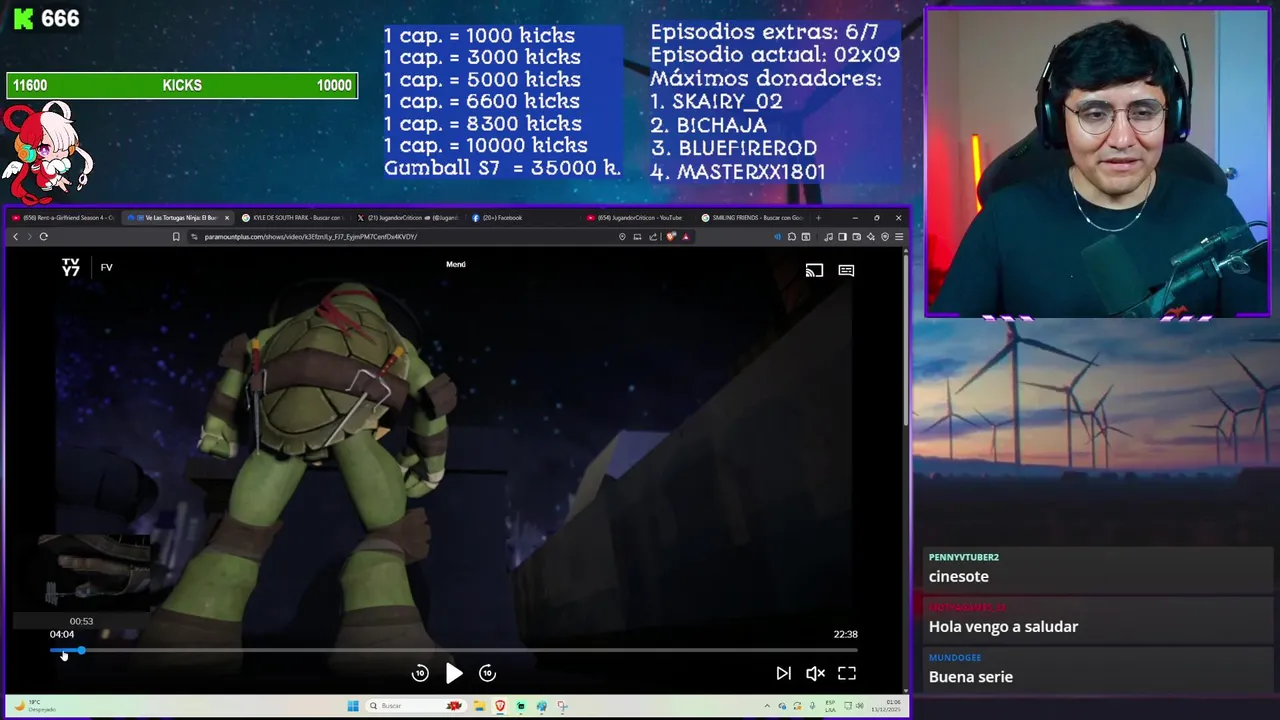1280x720 pixels.
Task: Reload the Paramount Plus page
Action: coord(44,237)
